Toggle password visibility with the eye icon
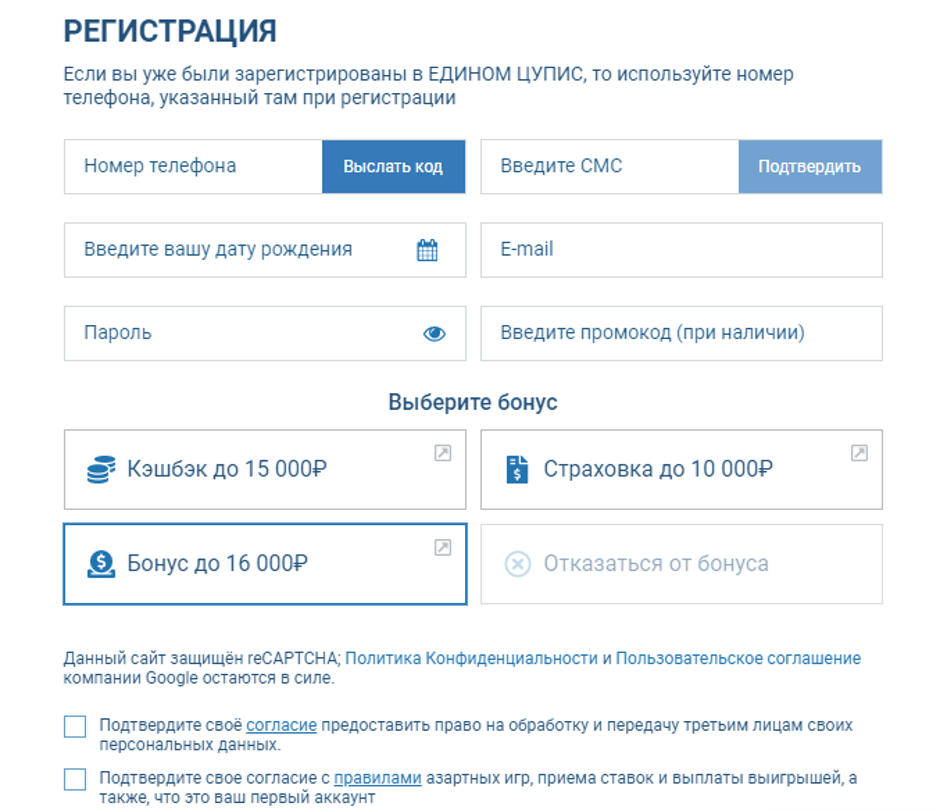941x810 pixels. (x=435, y=334)
